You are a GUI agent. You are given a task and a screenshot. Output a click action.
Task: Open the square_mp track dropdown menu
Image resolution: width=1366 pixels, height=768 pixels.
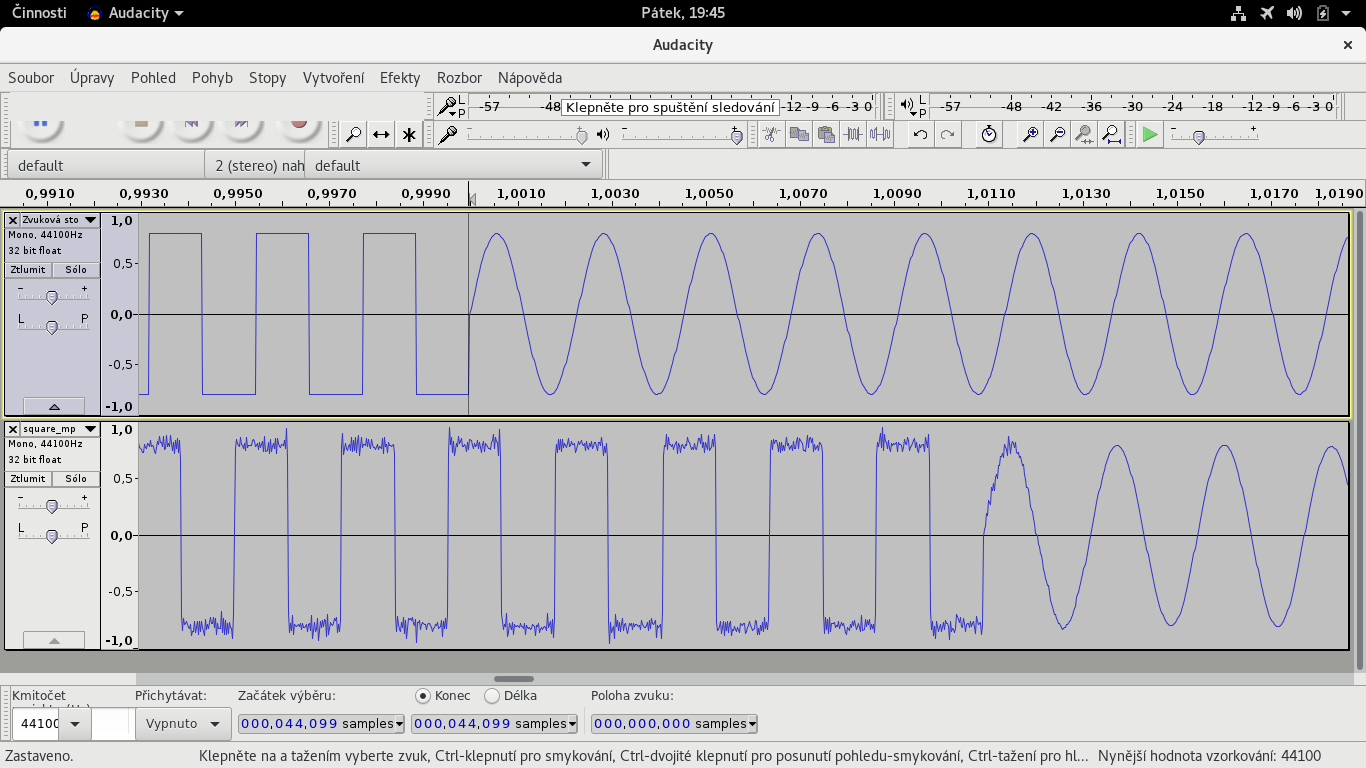coord(90,429)
